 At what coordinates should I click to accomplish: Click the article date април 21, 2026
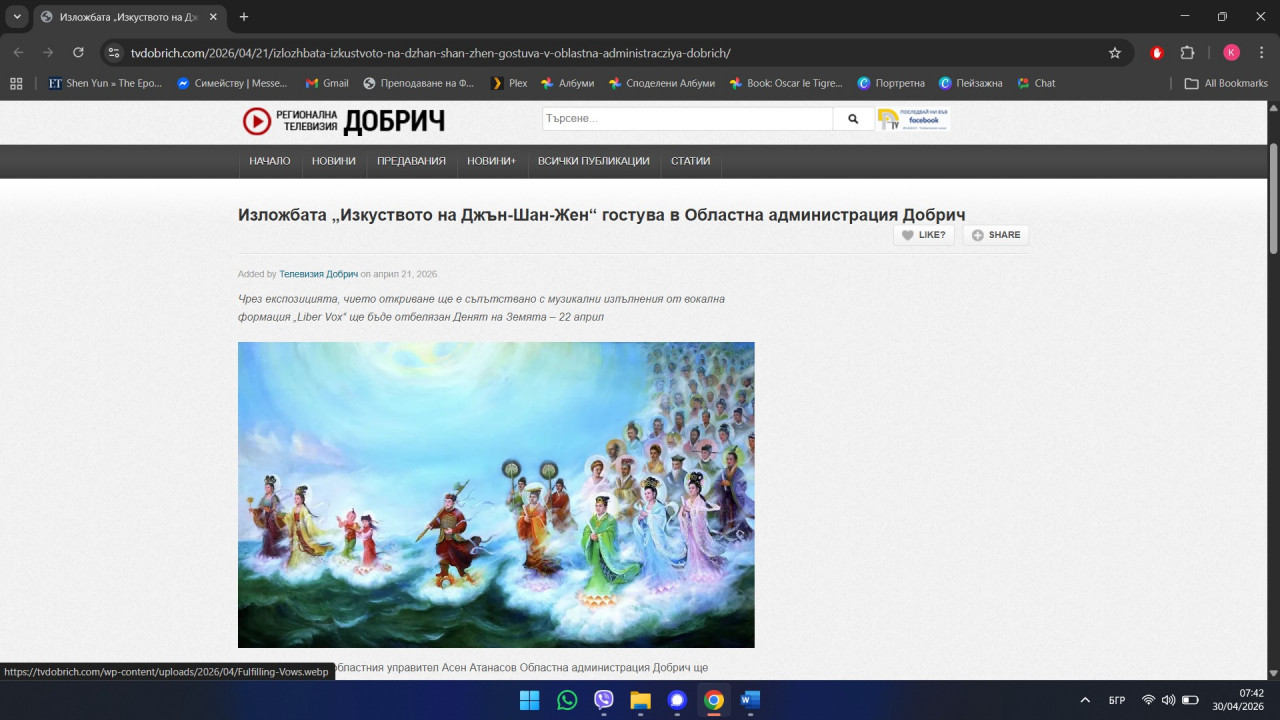click(405, 274)
